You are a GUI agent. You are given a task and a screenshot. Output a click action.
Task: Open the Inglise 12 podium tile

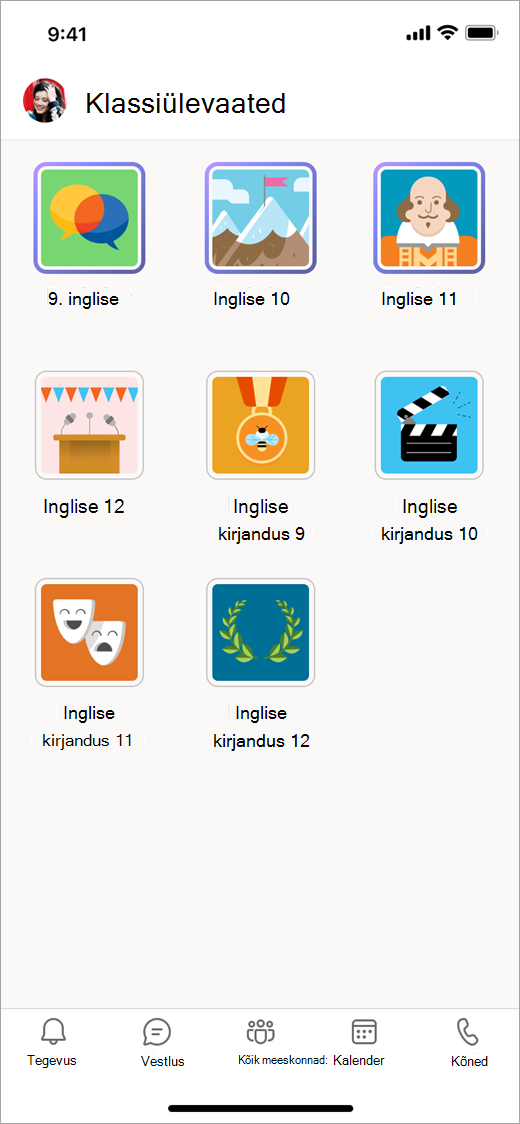[x=90, y=425]
